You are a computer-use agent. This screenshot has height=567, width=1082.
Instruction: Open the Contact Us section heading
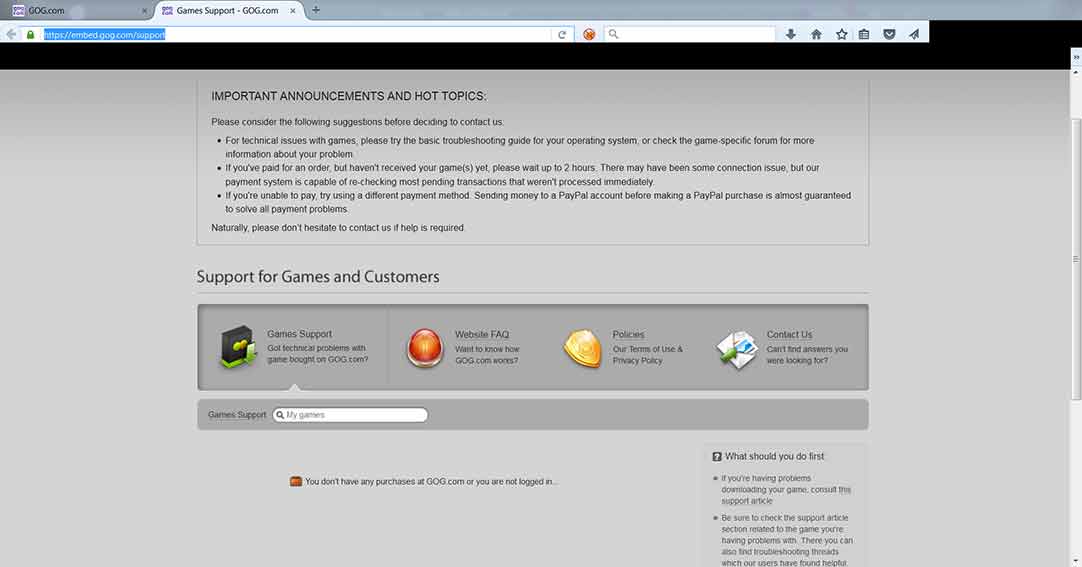point(789,334)
